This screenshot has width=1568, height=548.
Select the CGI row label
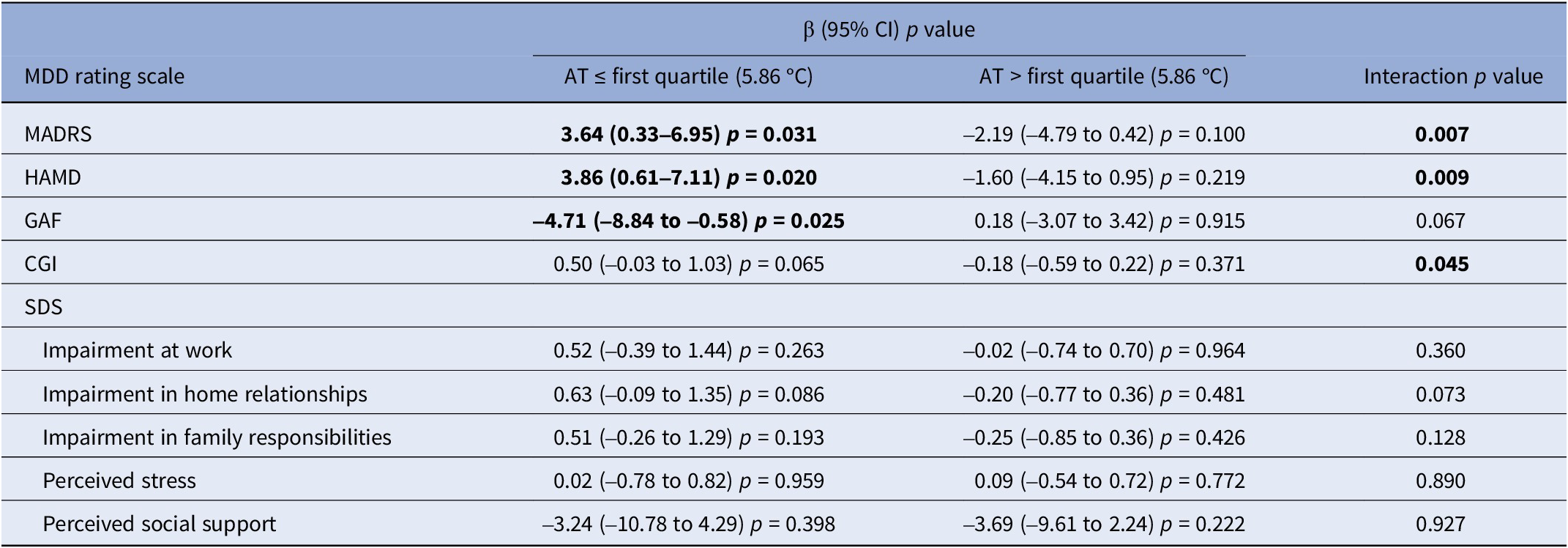(41, 264)
